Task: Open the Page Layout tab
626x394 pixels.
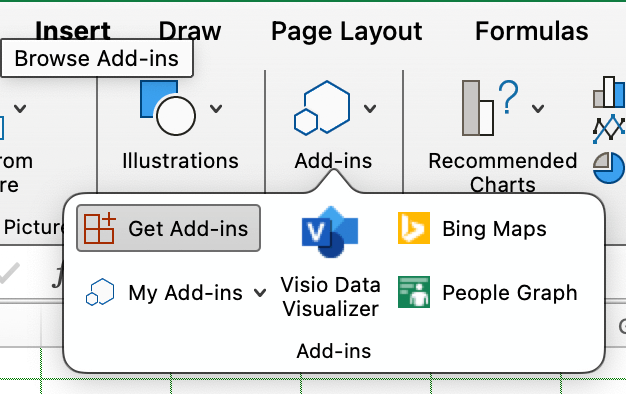Action: [x=347, y=31]
